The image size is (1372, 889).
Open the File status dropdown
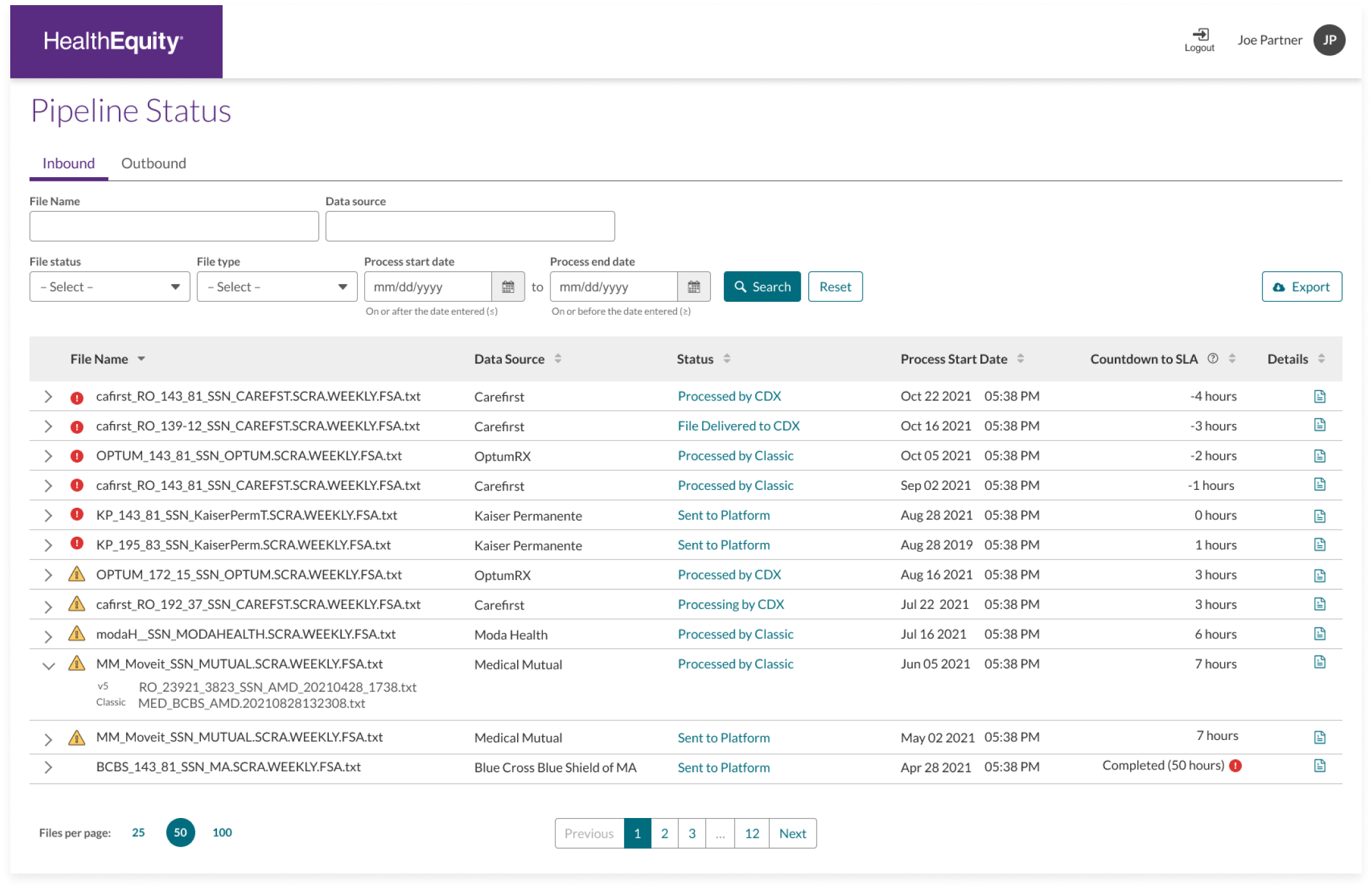click(109, 287)
